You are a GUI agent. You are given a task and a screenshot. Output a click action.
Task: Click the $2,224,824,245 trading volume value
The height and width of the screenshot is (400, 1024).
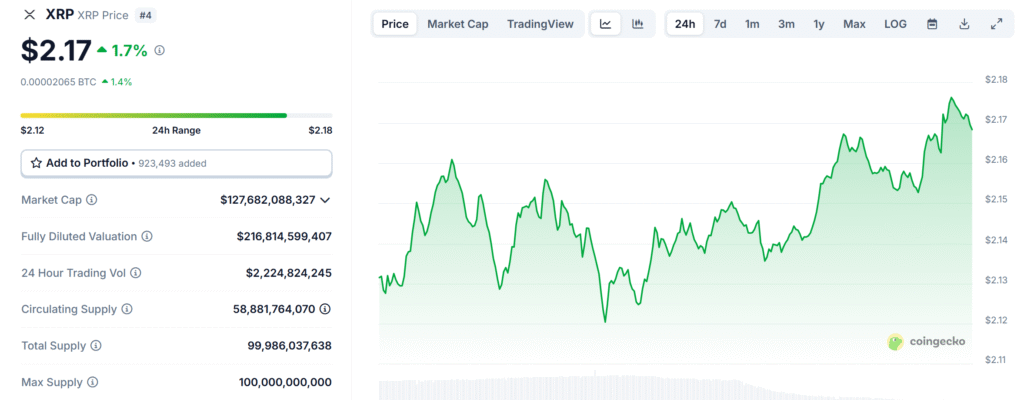click(289, 273)
